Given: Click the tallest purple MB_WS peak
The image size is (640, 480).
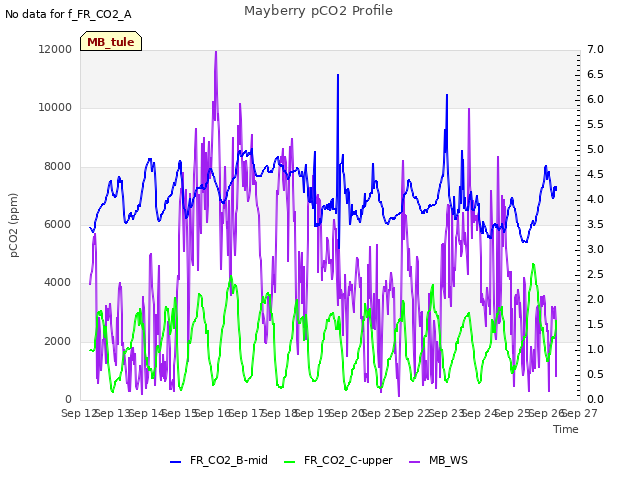Looking at the screenshot, I should point(216,53).
